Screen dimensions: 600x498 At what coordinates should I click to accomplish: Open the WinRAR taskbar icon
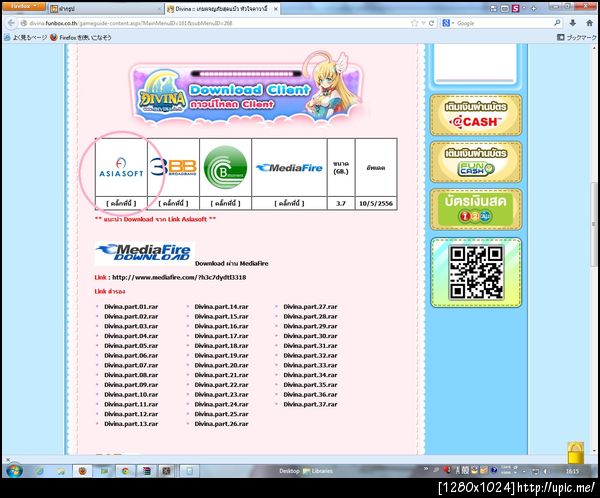tap(146, 471)
